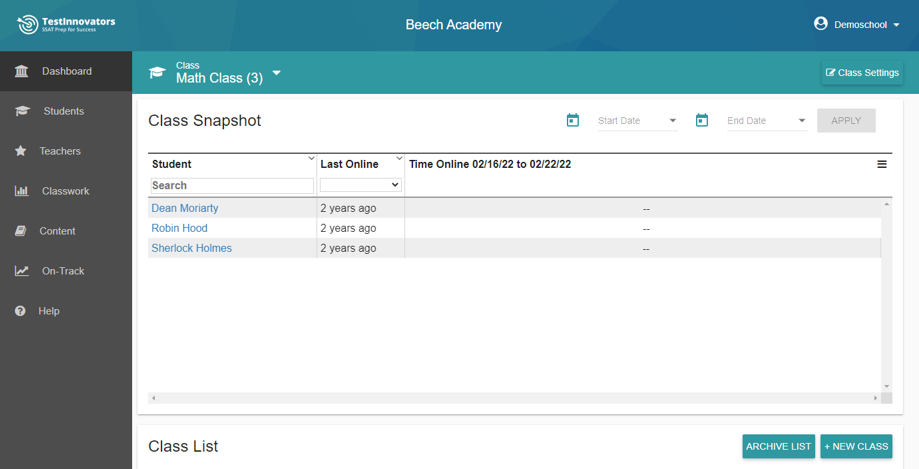Open the End Date dropdown

pos(767,121)
